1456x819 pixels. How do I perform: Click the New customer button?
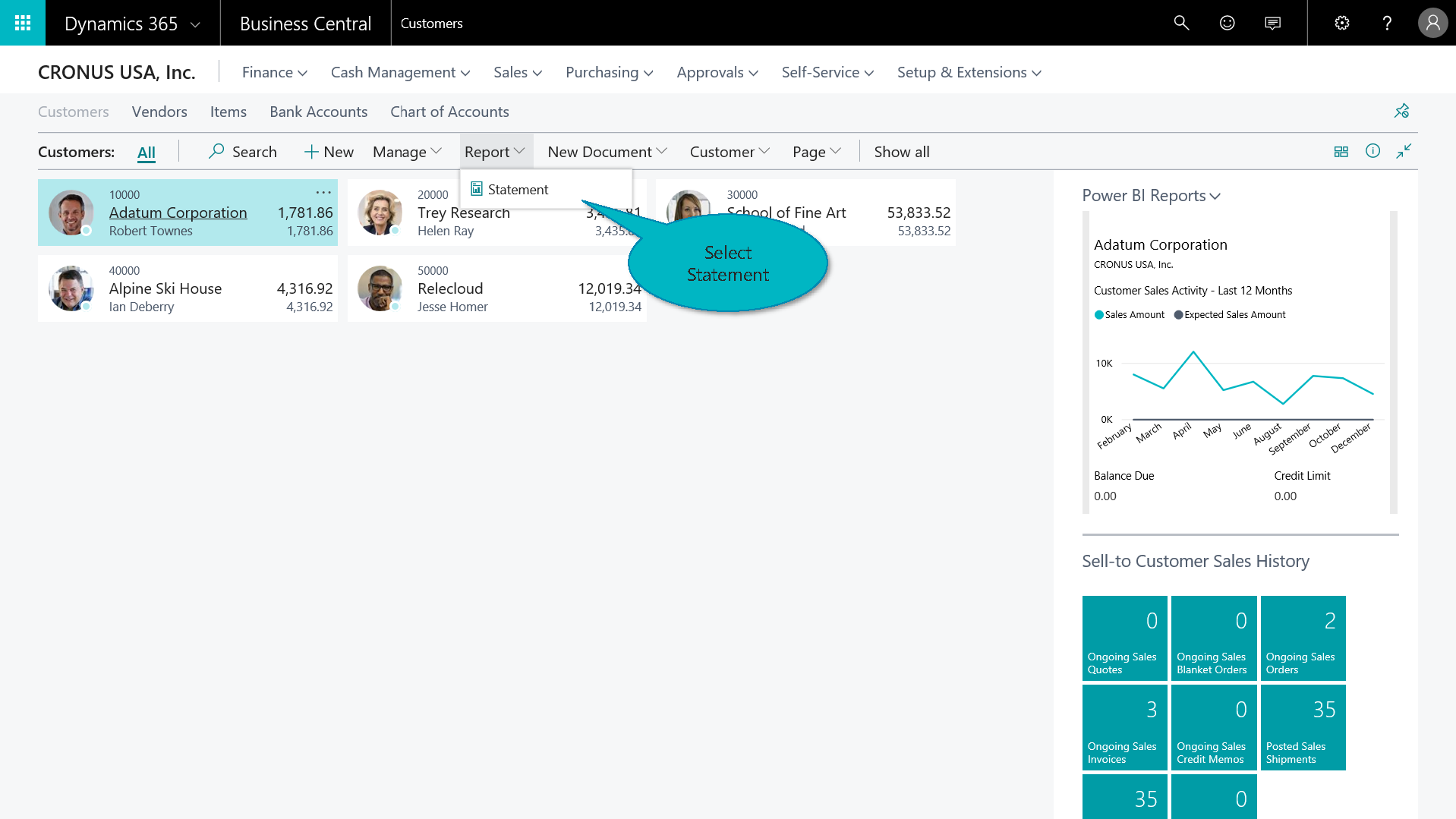(x=329, y=152)
